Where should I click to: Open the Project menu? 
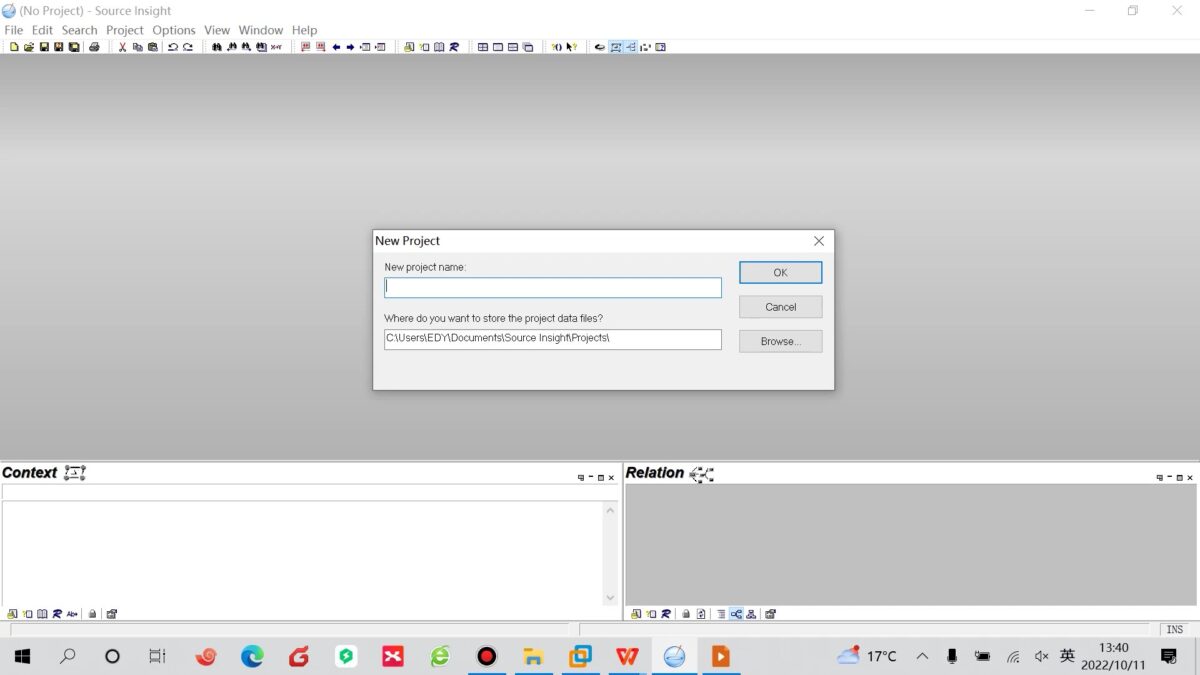(125, 30)
